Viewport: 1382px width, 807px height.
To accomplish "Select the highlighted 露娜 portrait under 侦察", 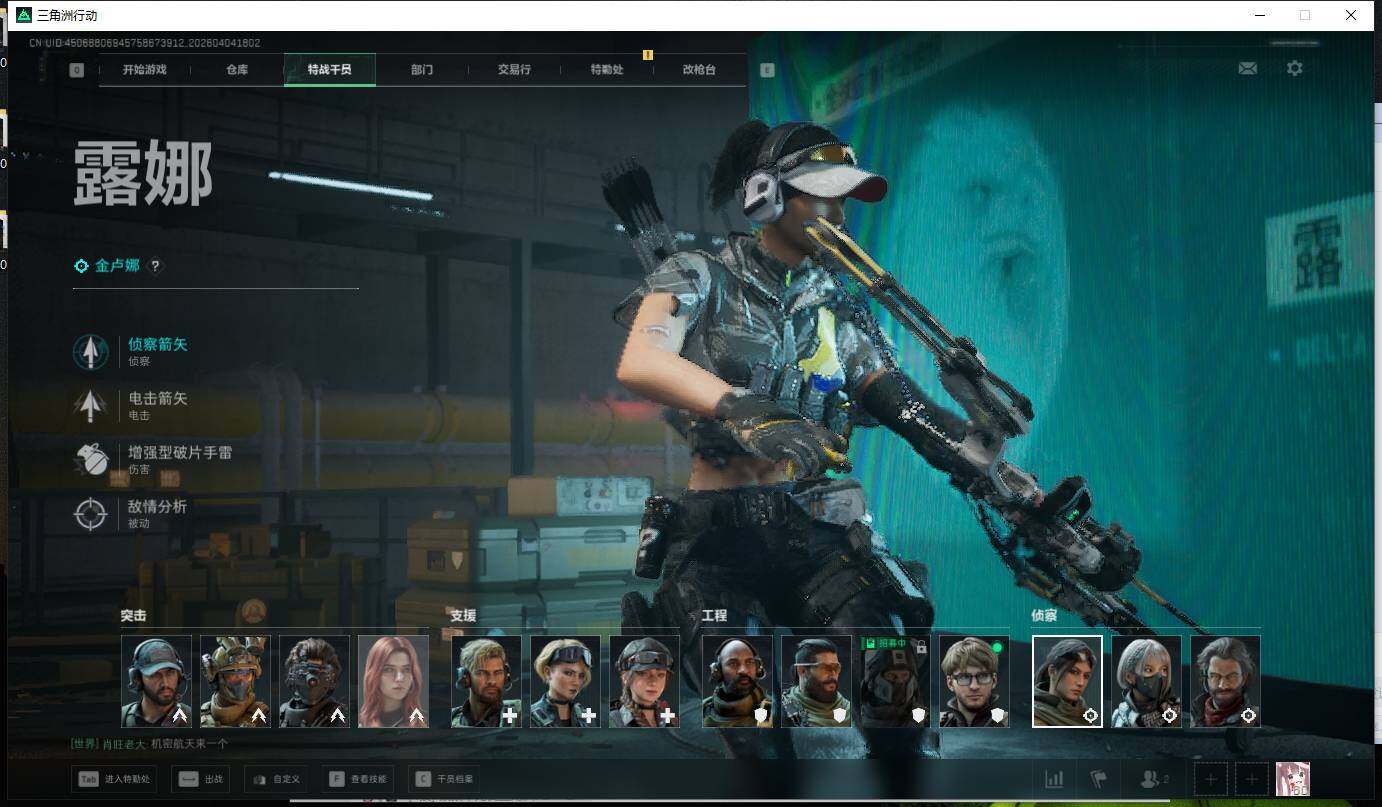I will (1067, 681).
